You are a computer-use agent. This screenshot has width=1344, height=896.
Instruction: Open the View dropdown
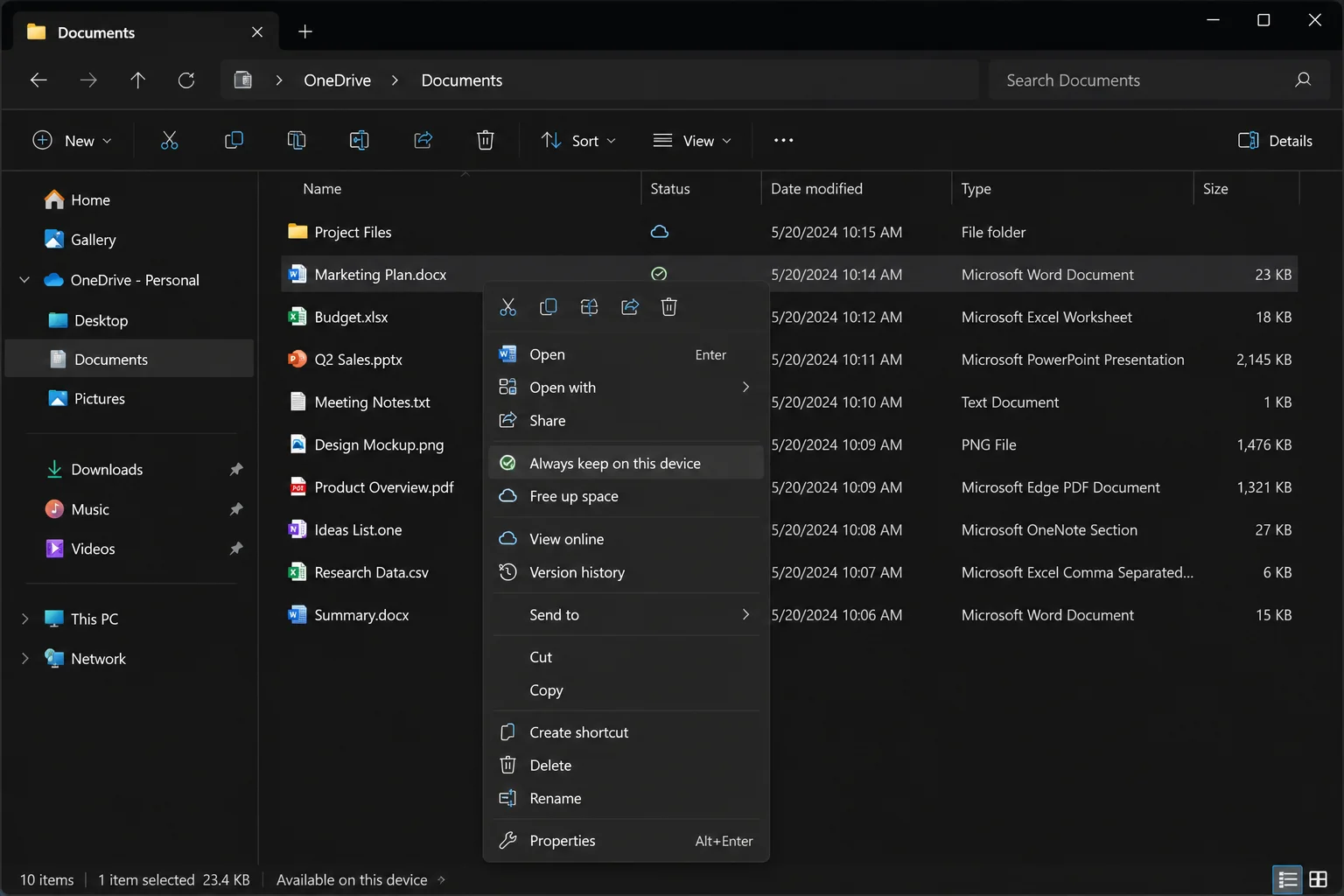point(692,140)
